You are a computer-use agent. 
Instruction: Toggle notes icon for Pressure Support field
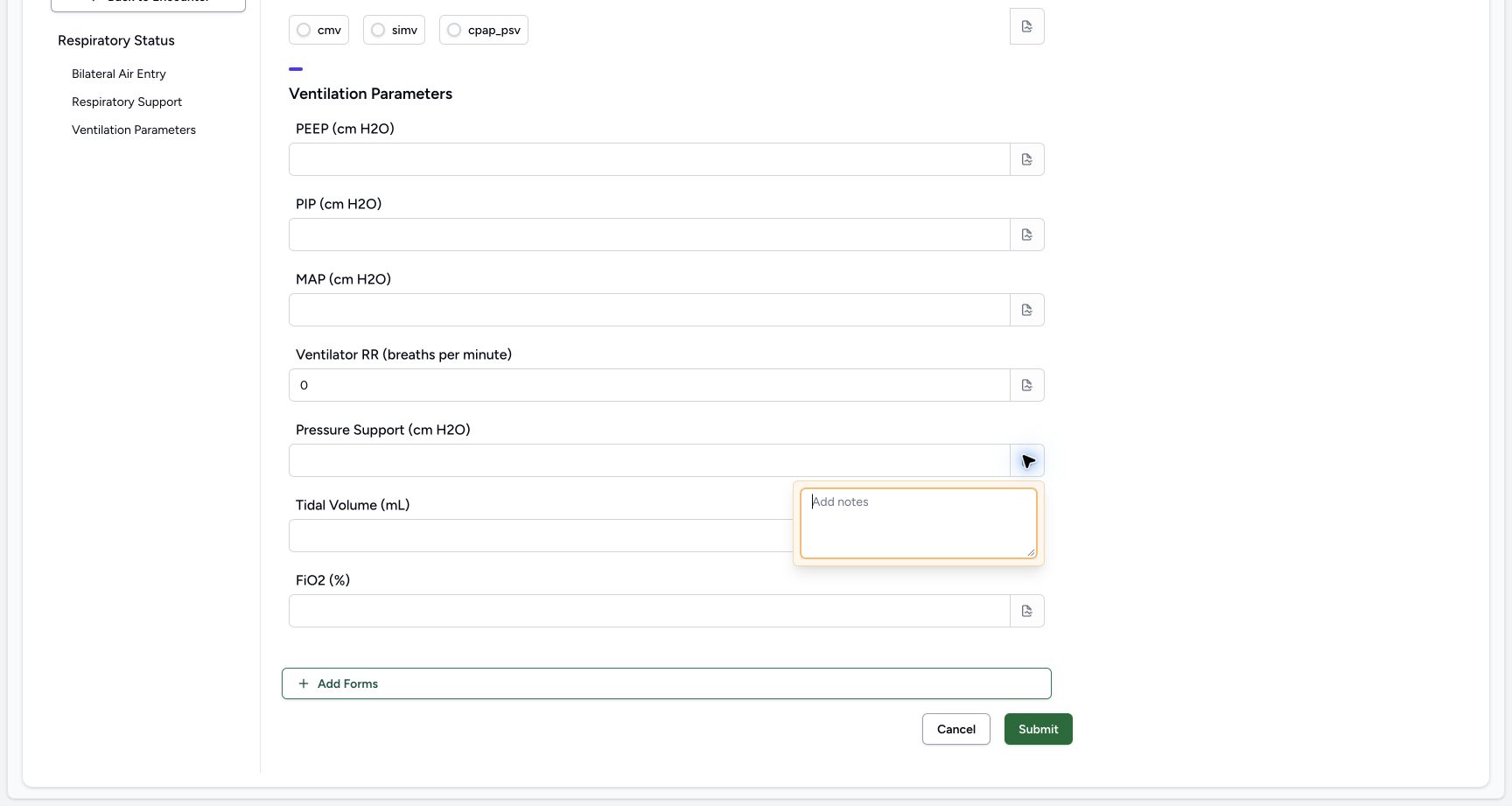(1027, 460)
